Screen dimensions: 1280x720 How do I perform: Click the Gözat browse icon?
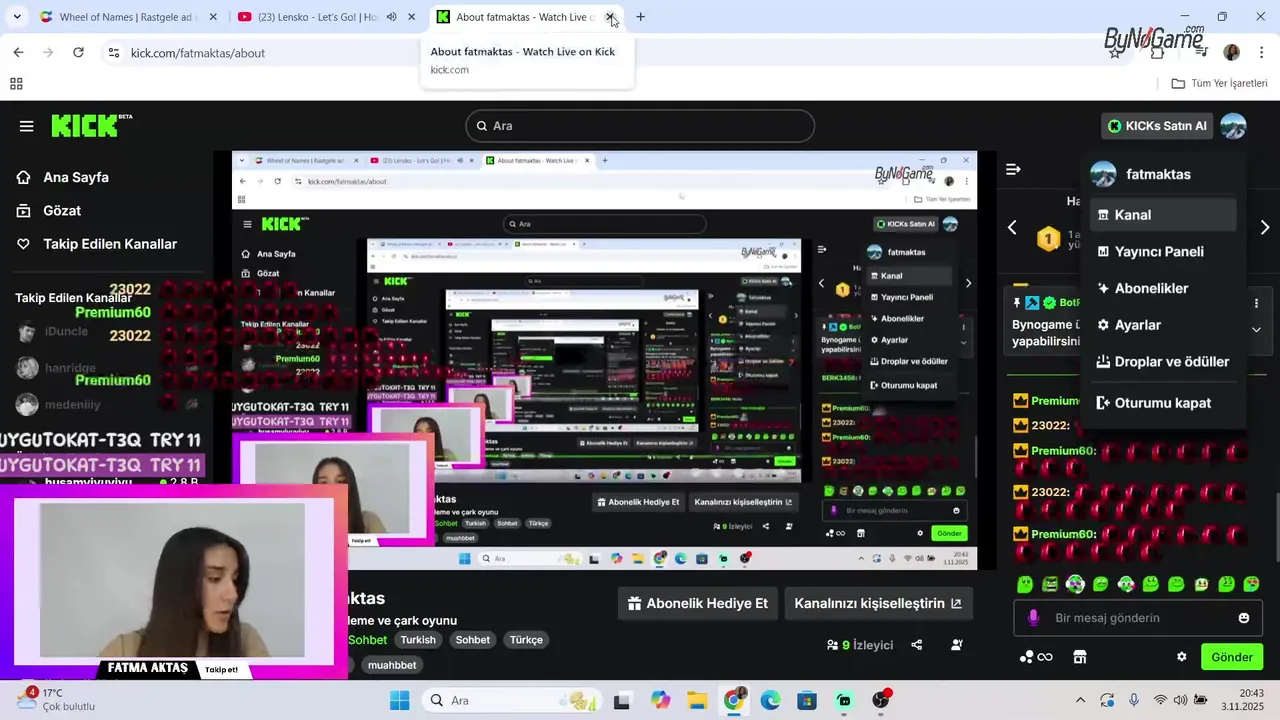tap(24, 210)
